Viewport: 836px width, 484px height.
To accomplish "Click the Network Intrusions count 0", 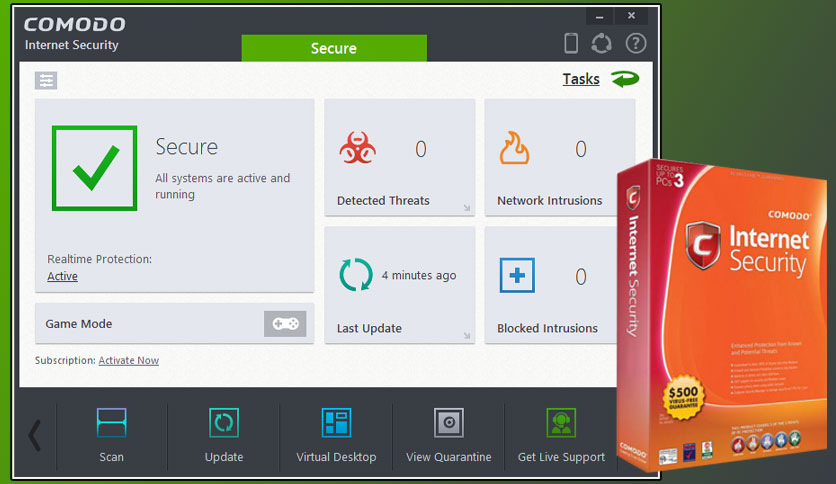I will point(581,149).
